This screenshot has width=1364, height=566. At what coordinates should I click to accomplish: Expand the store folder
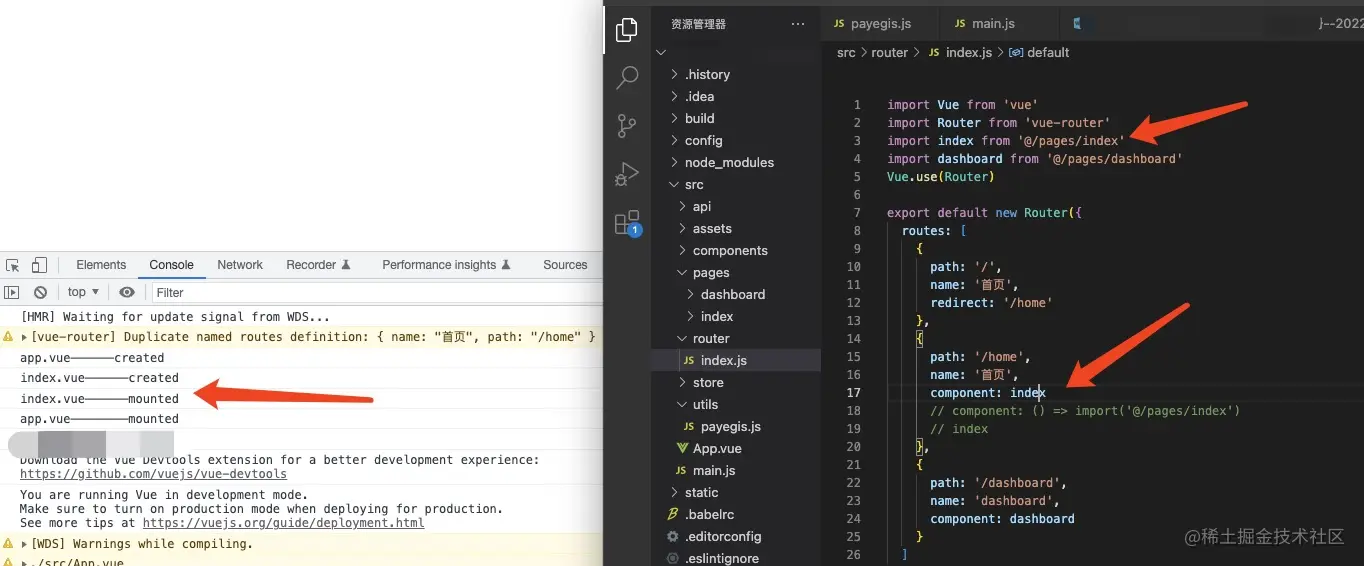683,382
